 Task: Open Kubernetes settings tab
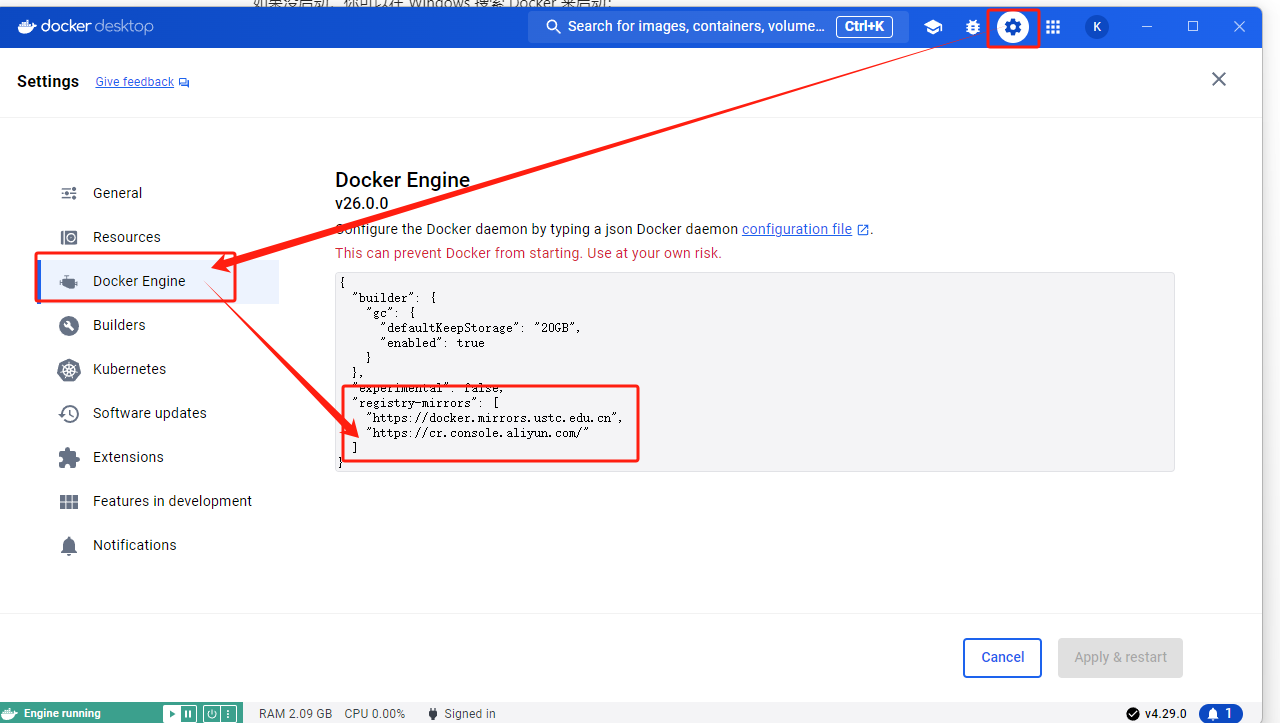[157, 369]
